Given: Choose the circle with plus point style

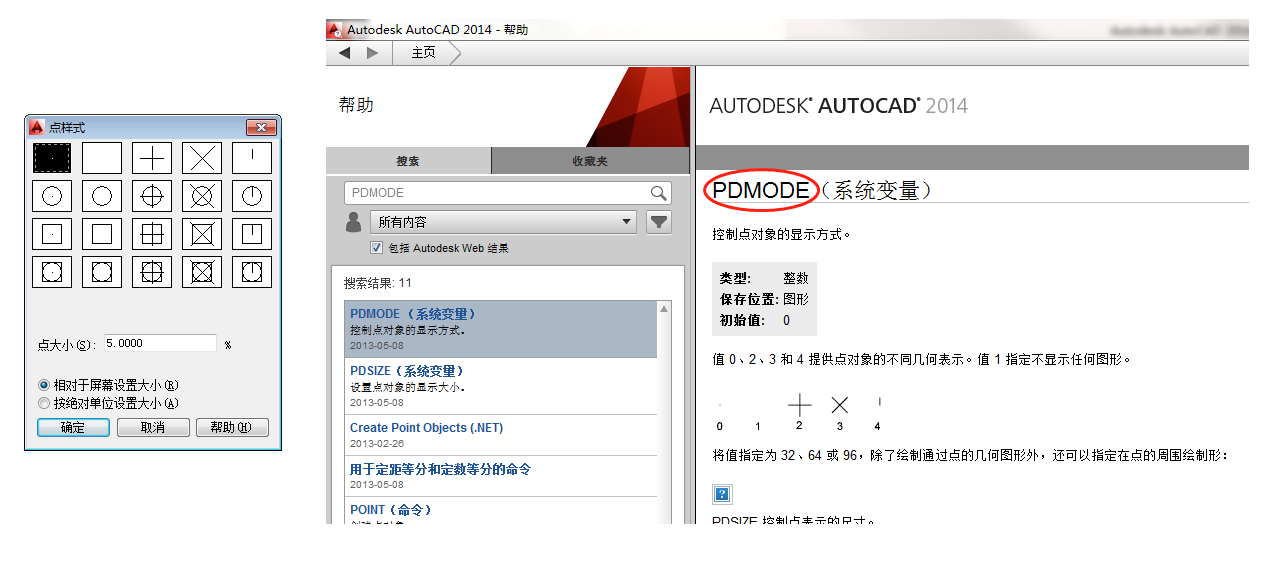Looking at the screenshot, I should [152, 196].
